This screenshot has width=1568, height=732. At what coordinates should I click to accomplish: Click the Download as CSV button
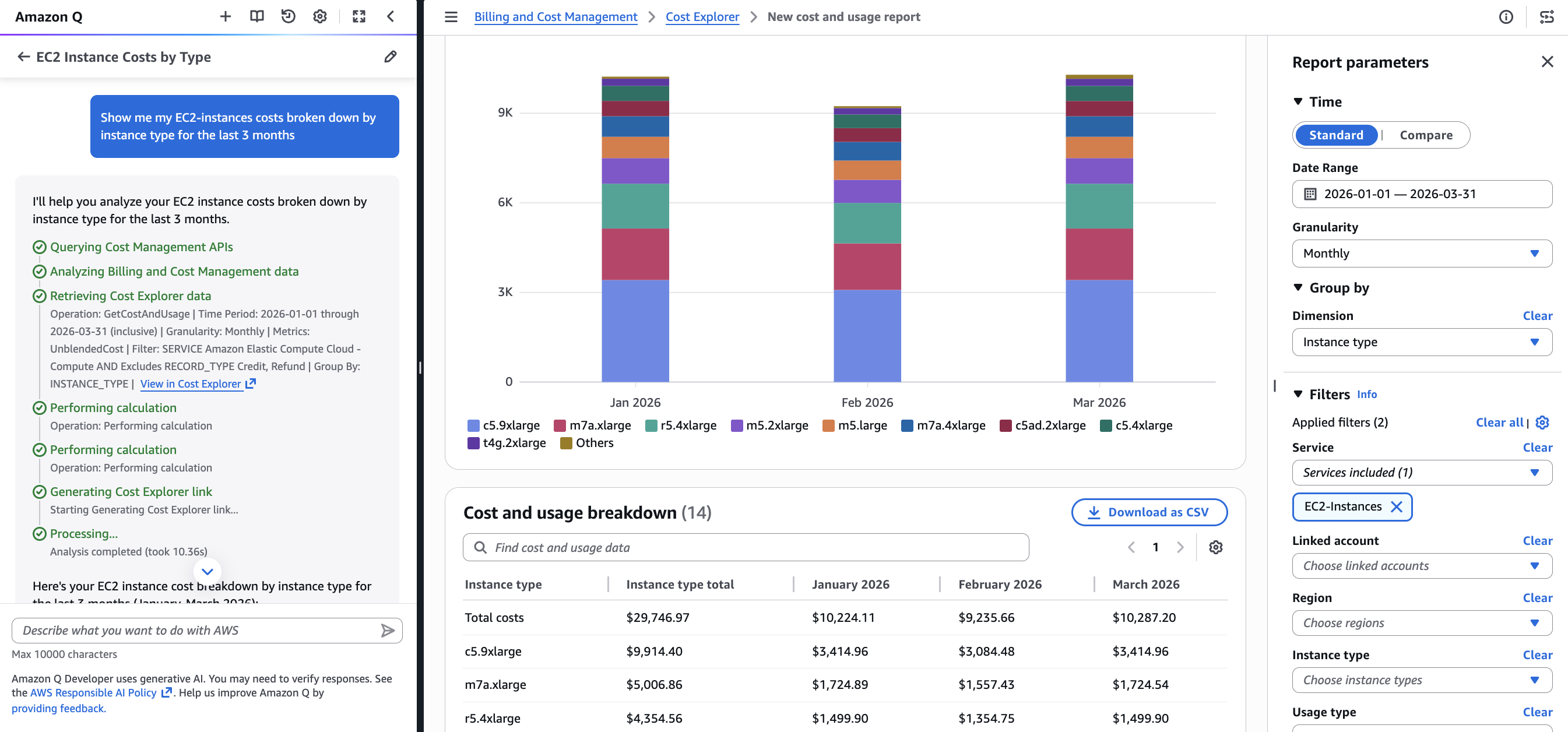pos(1149,512)
